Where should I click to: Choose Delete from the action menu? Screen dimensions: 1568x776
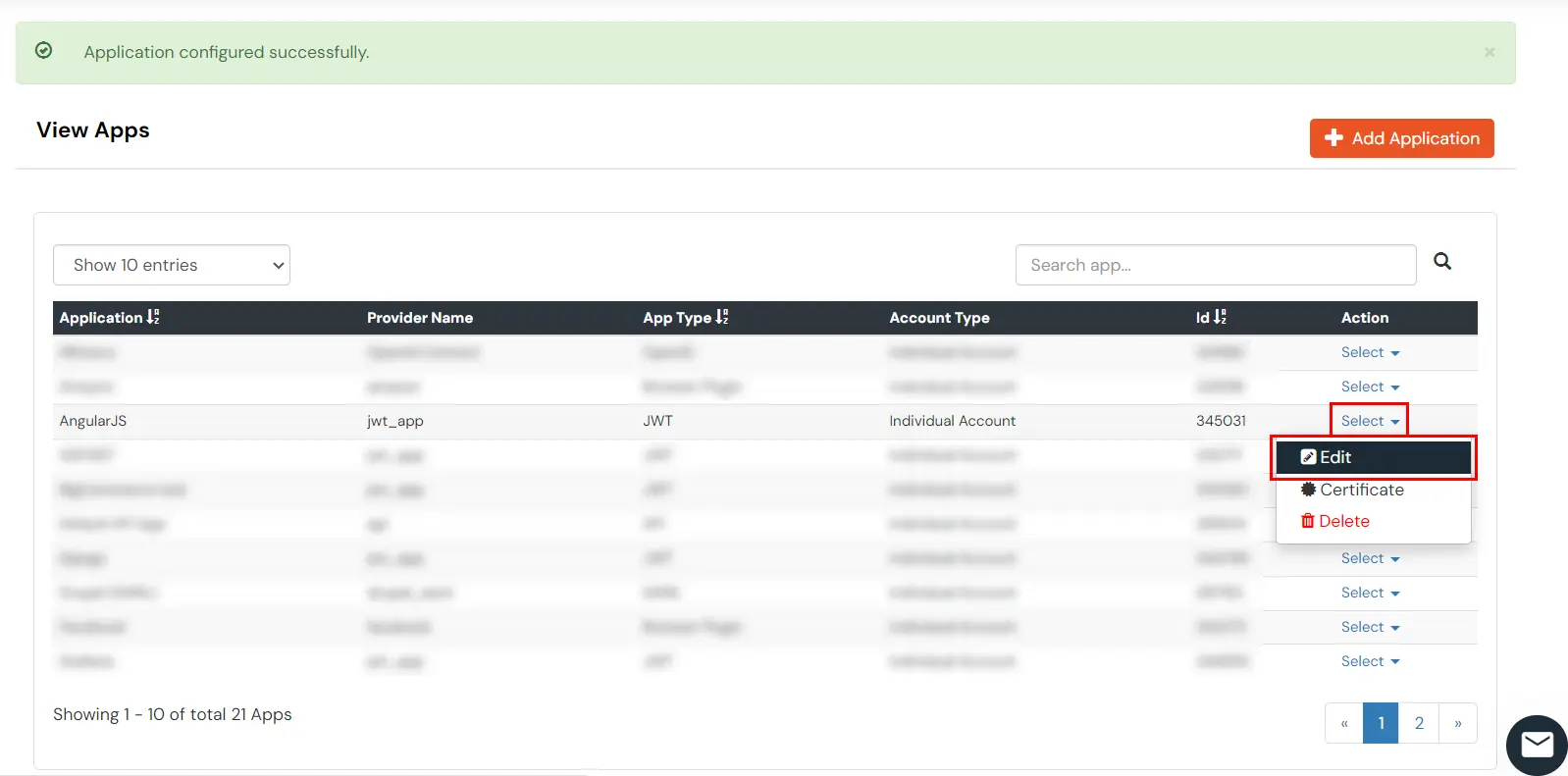(x=1334, y=521)
